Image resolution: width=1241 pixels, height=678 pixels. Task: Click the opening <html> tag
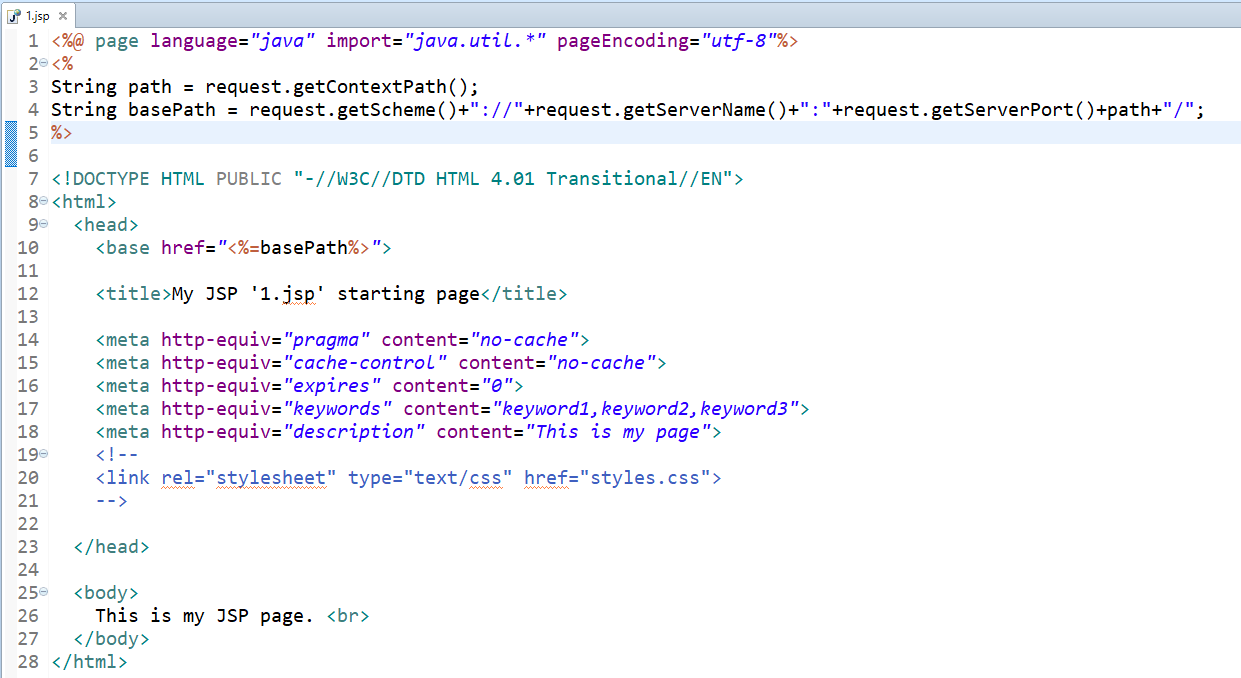click(84, 202)
